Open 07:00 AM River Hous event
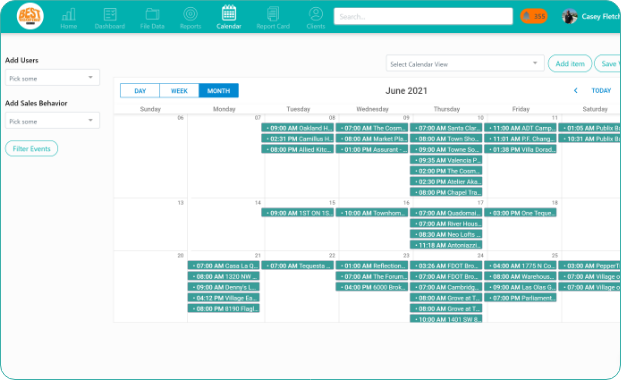This screenshot has height=380, width=621. (x=446, y=223)
